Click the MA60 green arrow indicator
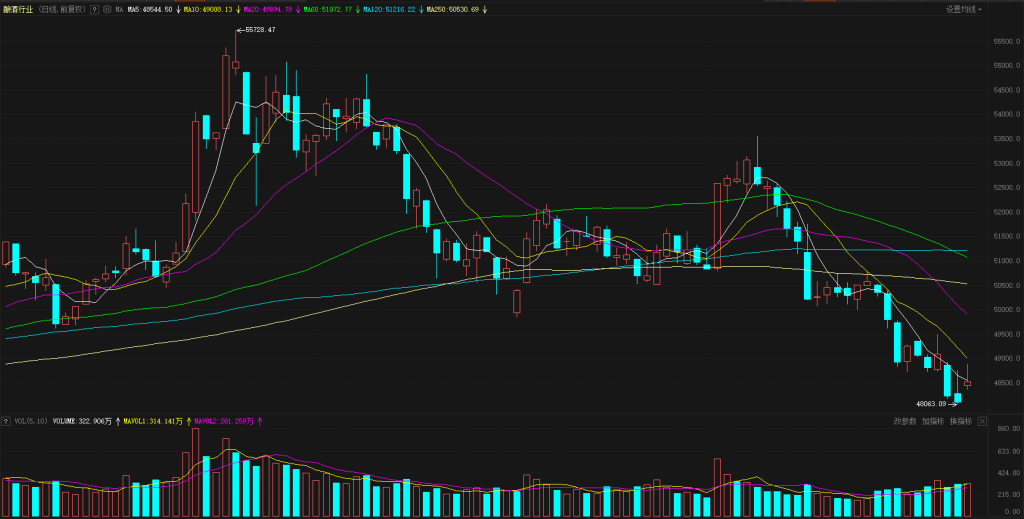 358,9
